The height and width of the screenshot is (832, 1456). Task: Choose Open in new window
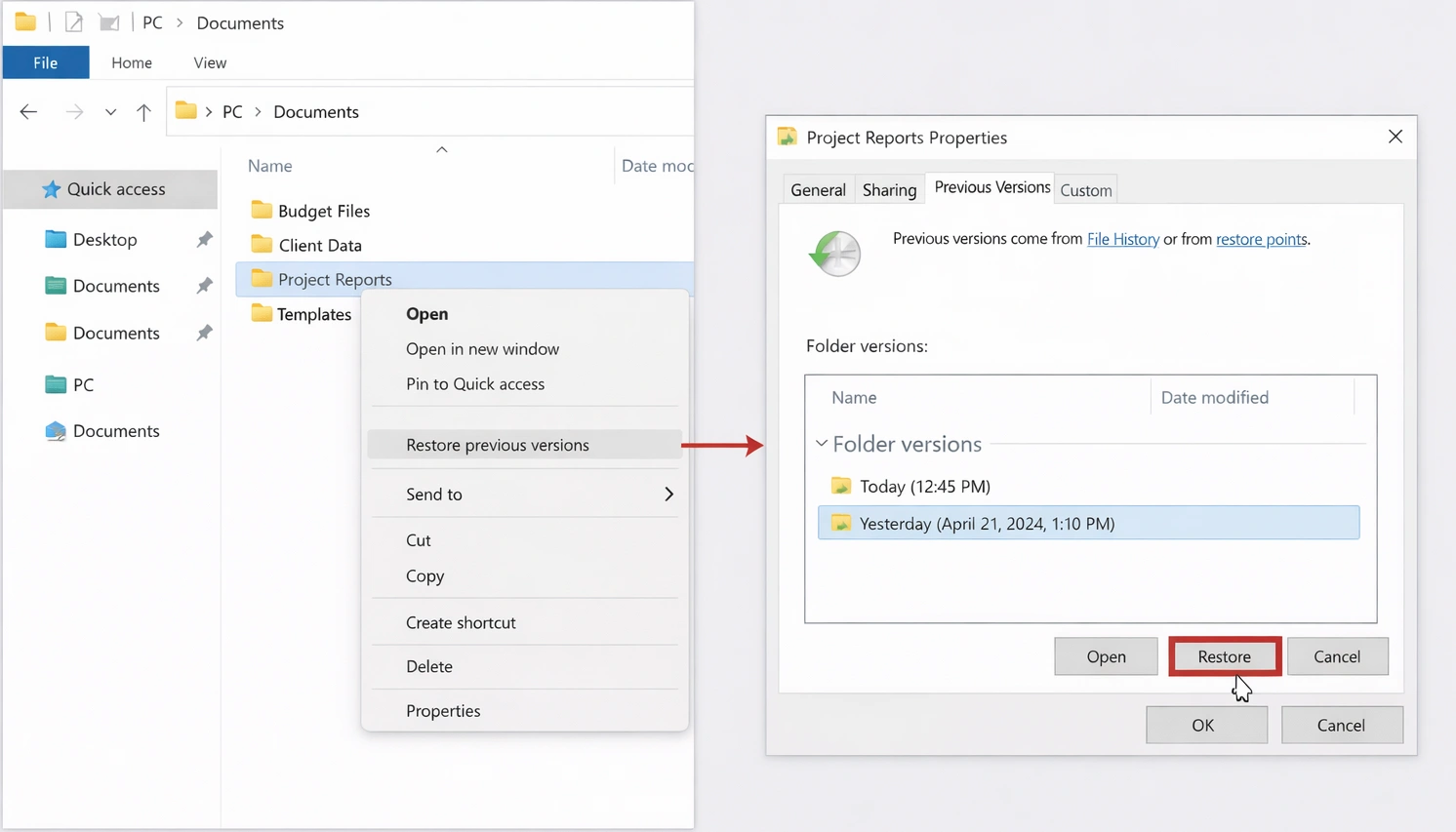point(482,349)
